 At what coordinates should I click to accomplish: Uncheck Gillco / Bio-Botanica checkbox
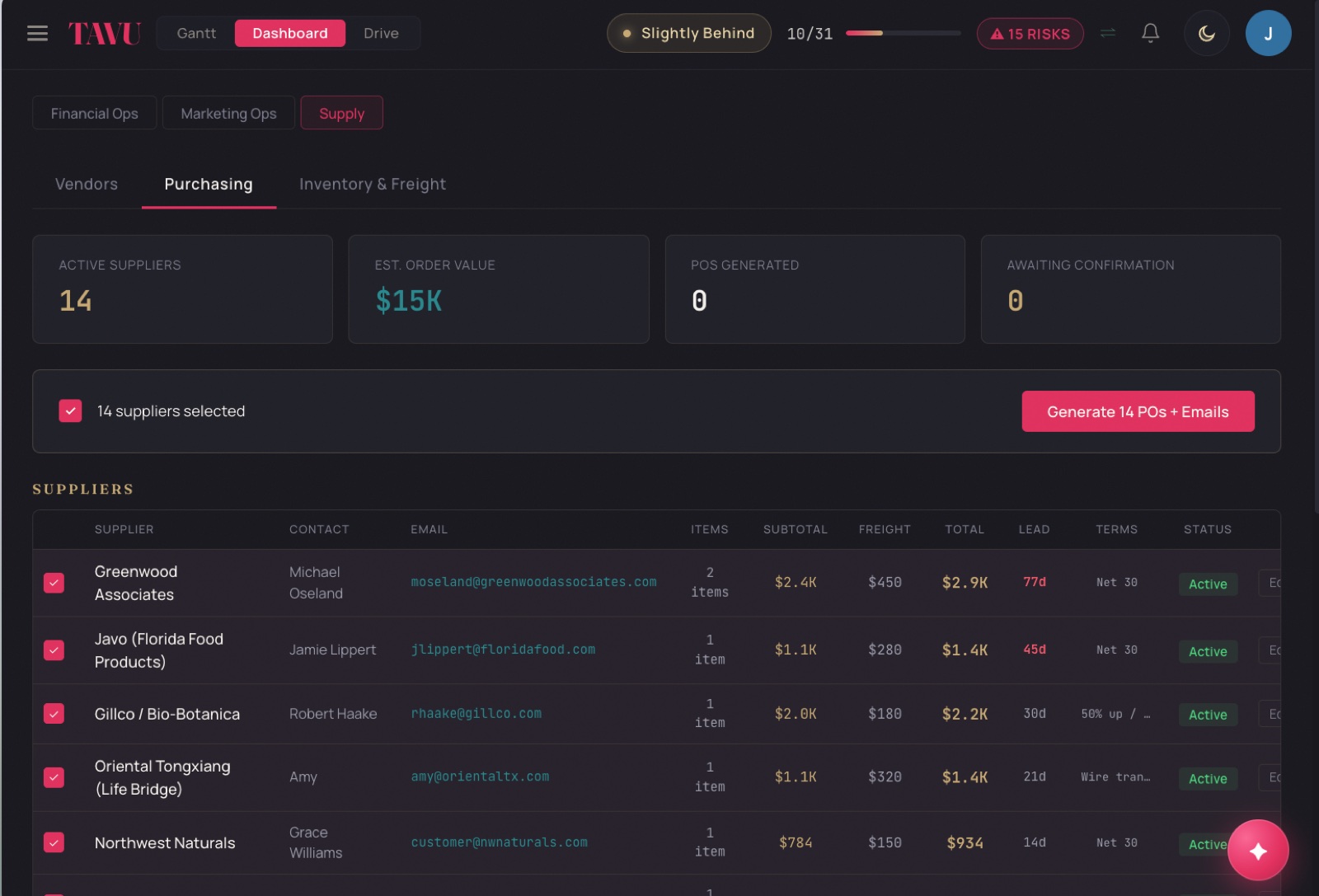coord(54,714)
